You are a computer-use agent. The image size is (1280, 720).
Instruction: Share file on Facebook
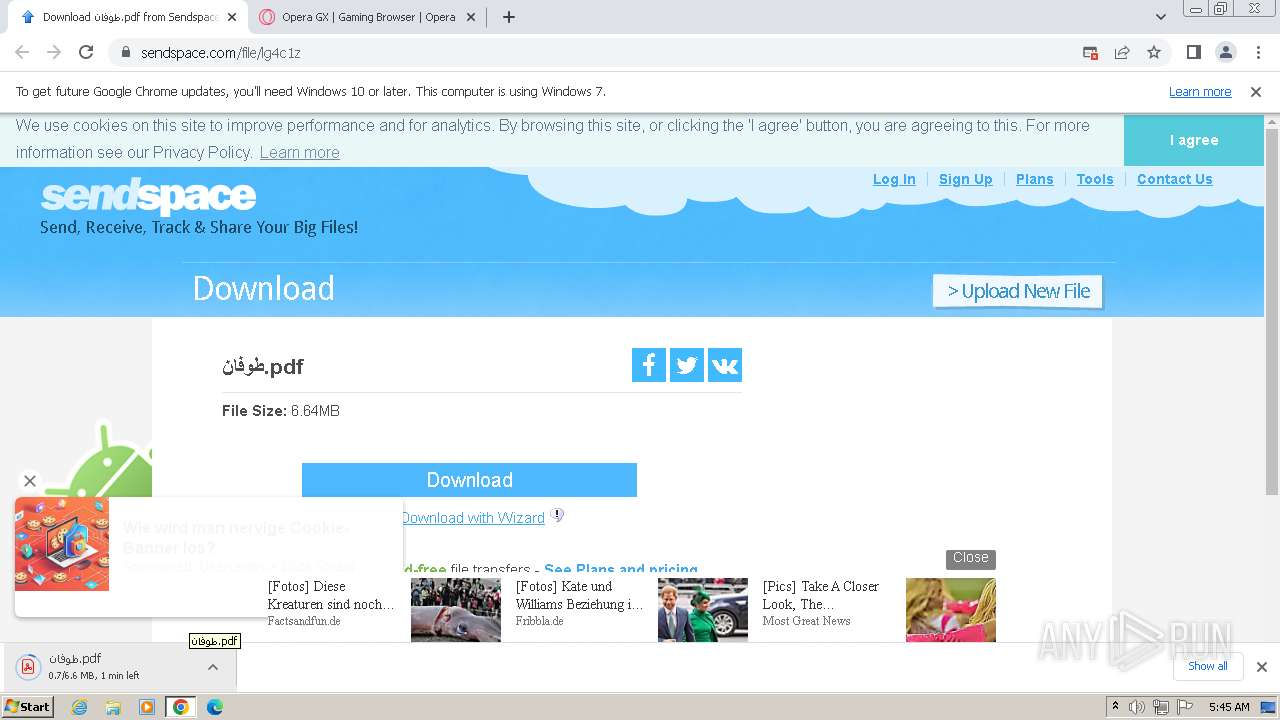click(x=649, y=365)
